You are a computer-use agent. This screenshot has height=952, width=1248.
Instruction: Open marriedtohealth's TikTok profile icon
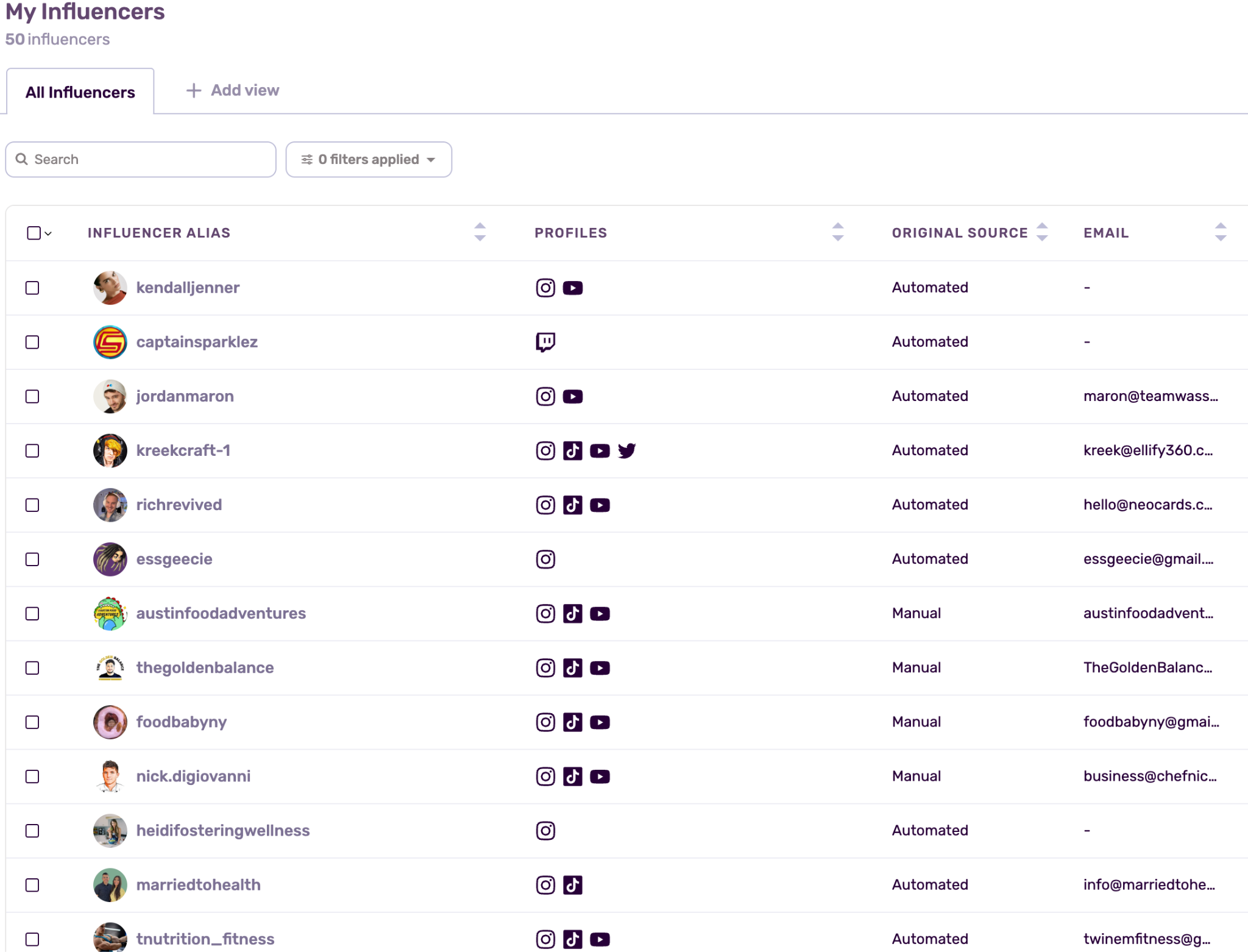573,885
